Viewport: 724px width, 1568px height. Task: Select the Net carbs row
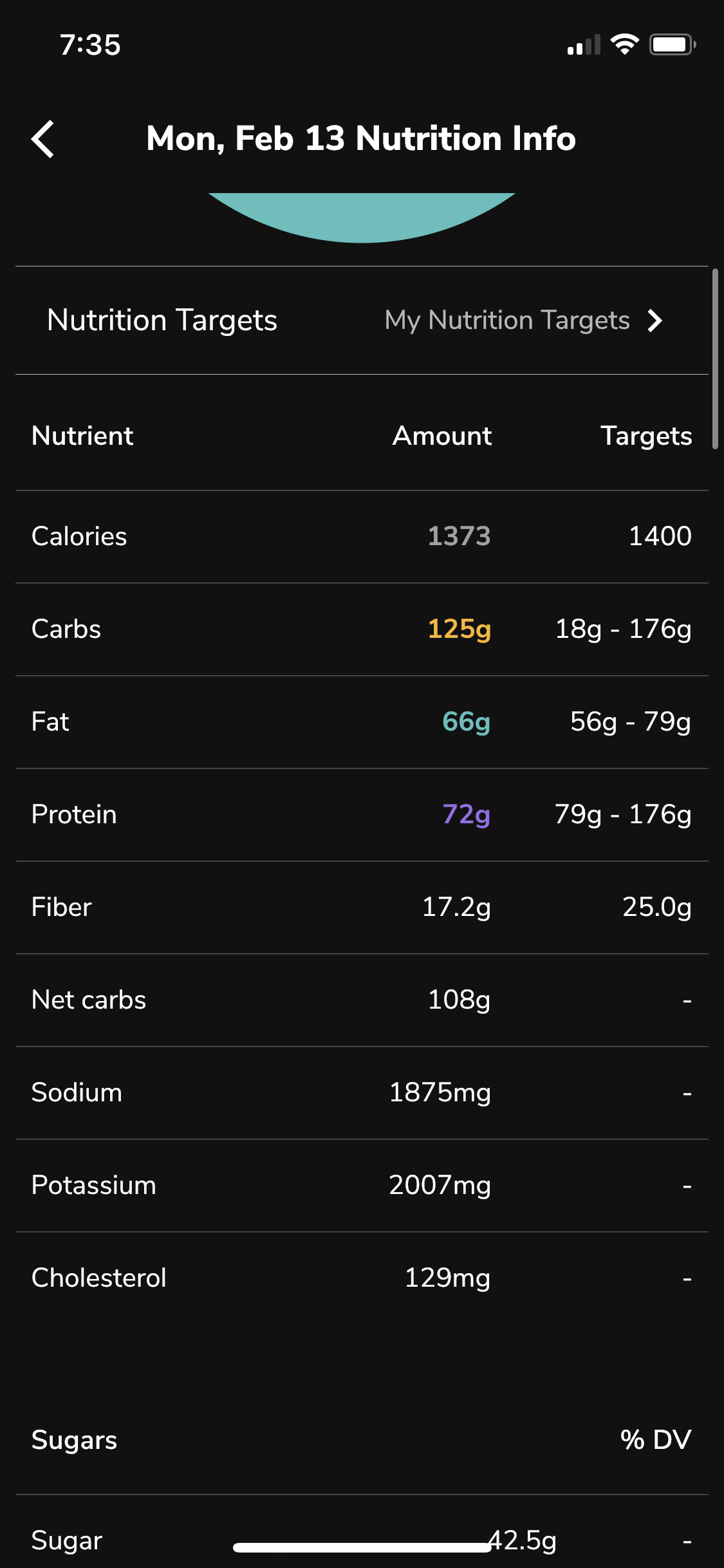[x=362, y=1000]
